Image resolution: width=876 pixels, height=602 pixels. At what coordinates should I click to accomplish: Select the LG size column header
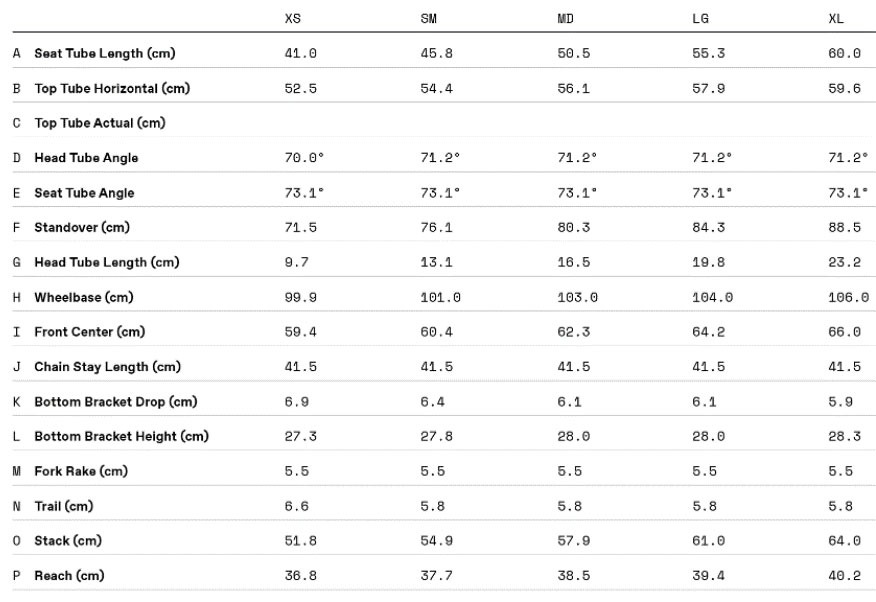coord(701,19)
